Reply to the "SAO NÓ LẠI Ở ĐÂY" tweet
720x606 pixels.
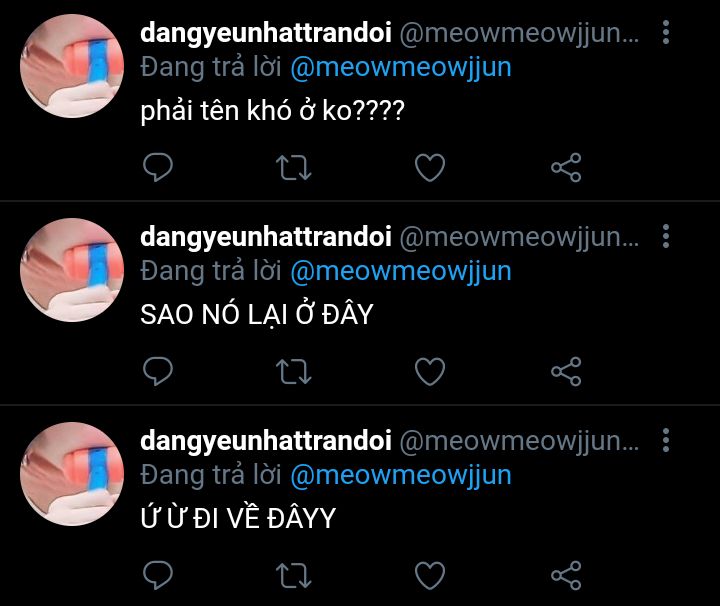[x=158, y=371]
